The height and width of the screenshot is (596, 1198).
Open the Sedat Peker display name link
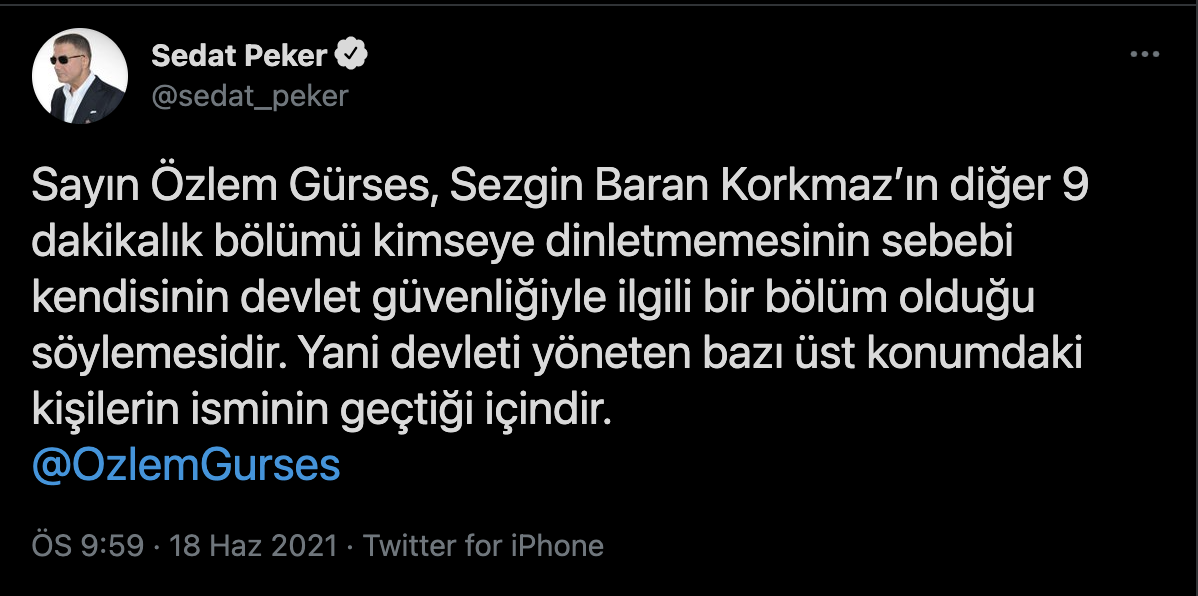[x=239, y=57]
